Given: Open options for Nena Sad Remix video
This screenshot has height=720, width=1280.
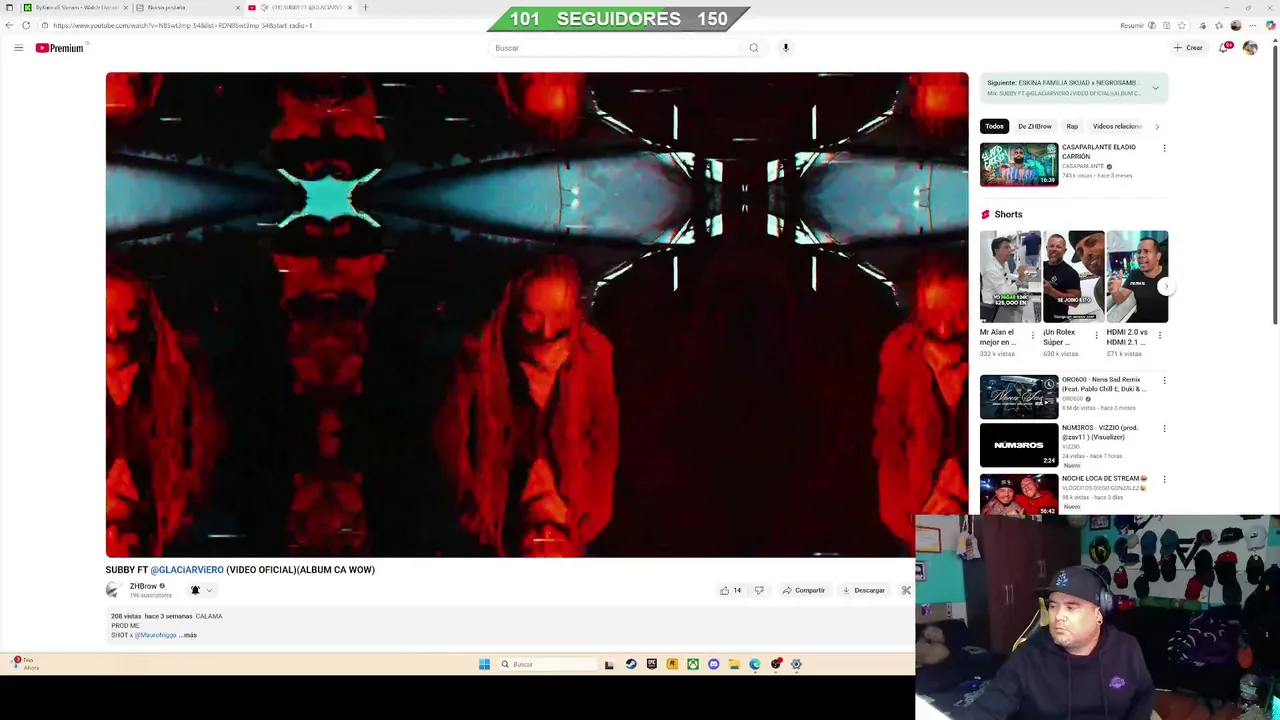Looking at the screenshot, I should pos(1164,381).
